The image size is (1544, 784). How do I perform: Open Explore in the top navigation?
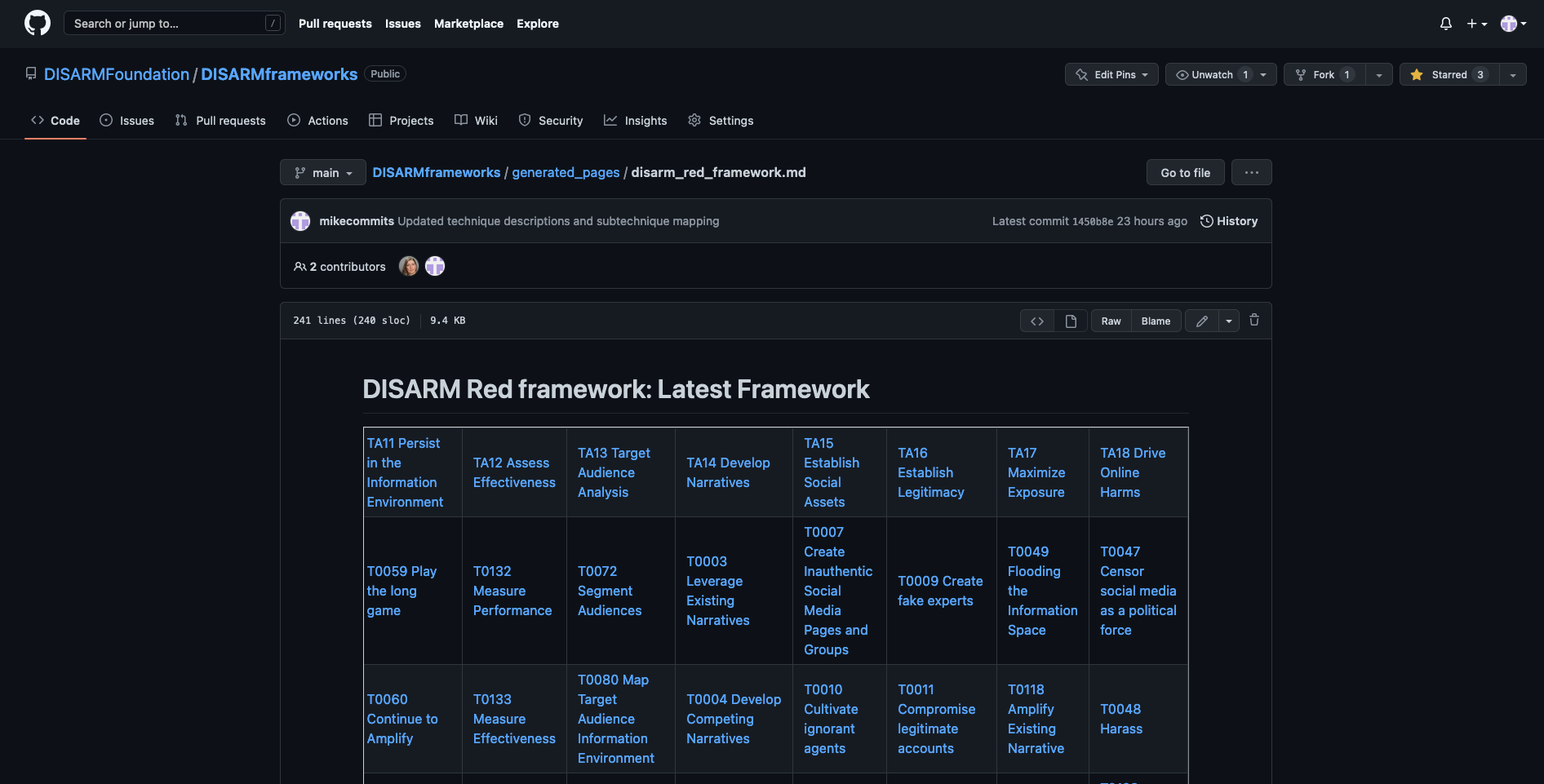pyautogui.click(x=538, y=24)
